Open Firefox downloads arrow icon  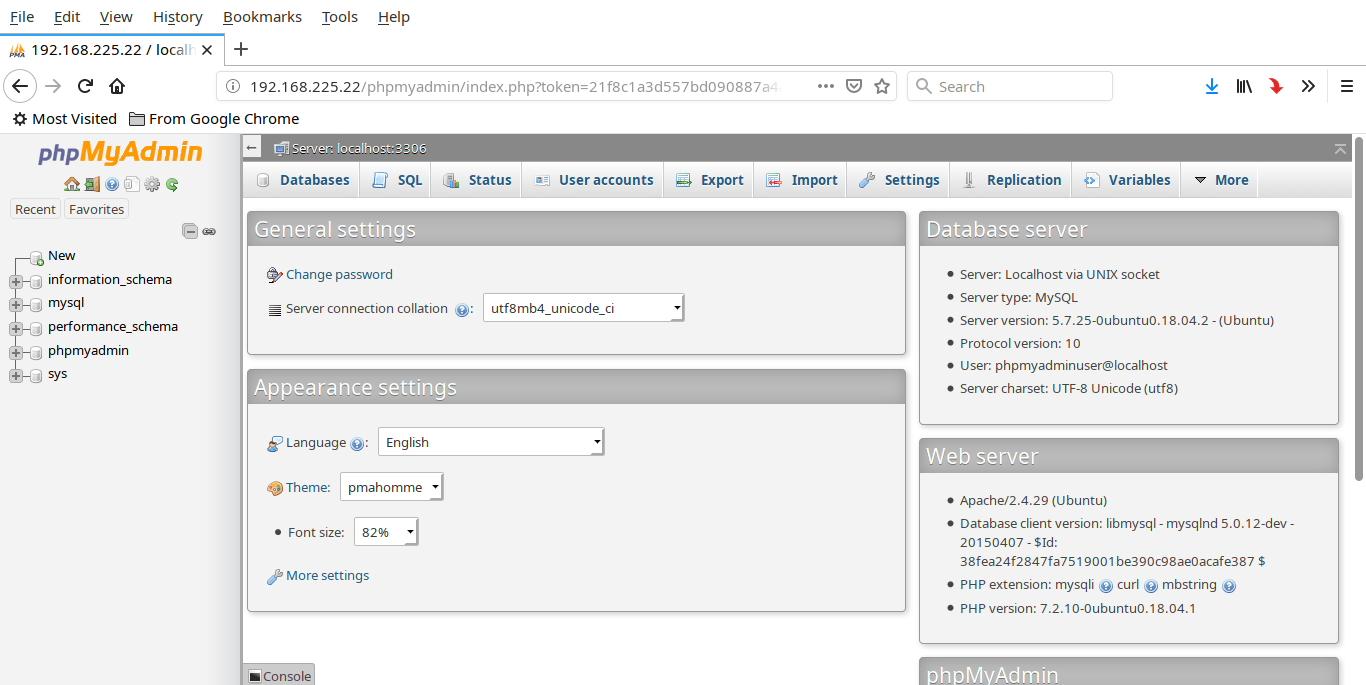[1211, 87]
